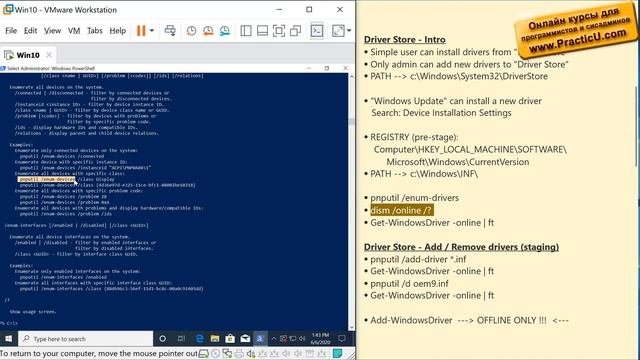Image resolution: width=640 pixels, height=360 pixels.
Task: Open the Action Center notifications icon
Action: pos(342,338)
